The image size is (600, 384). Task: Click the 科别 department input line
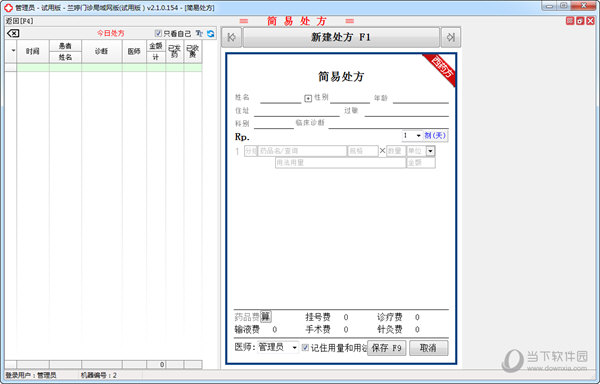pyautogui.click(x=273, y=124)
